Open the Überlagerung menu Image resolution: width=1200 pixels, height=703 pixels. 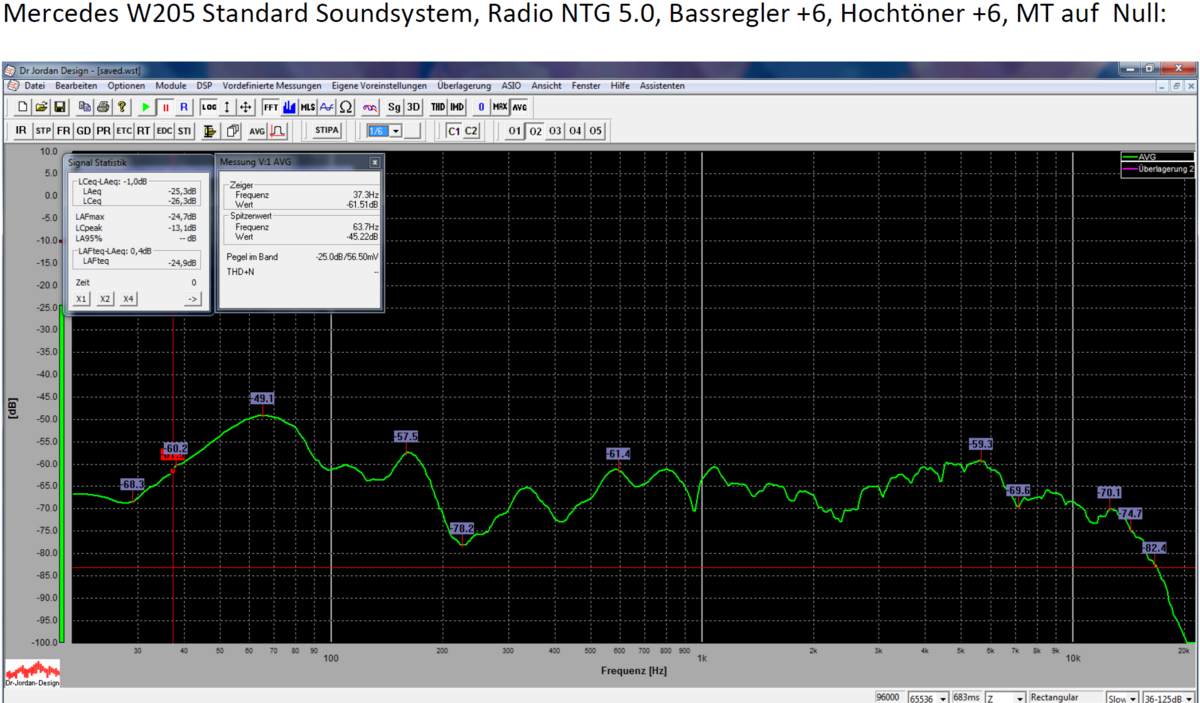click(x=465, y=86)
